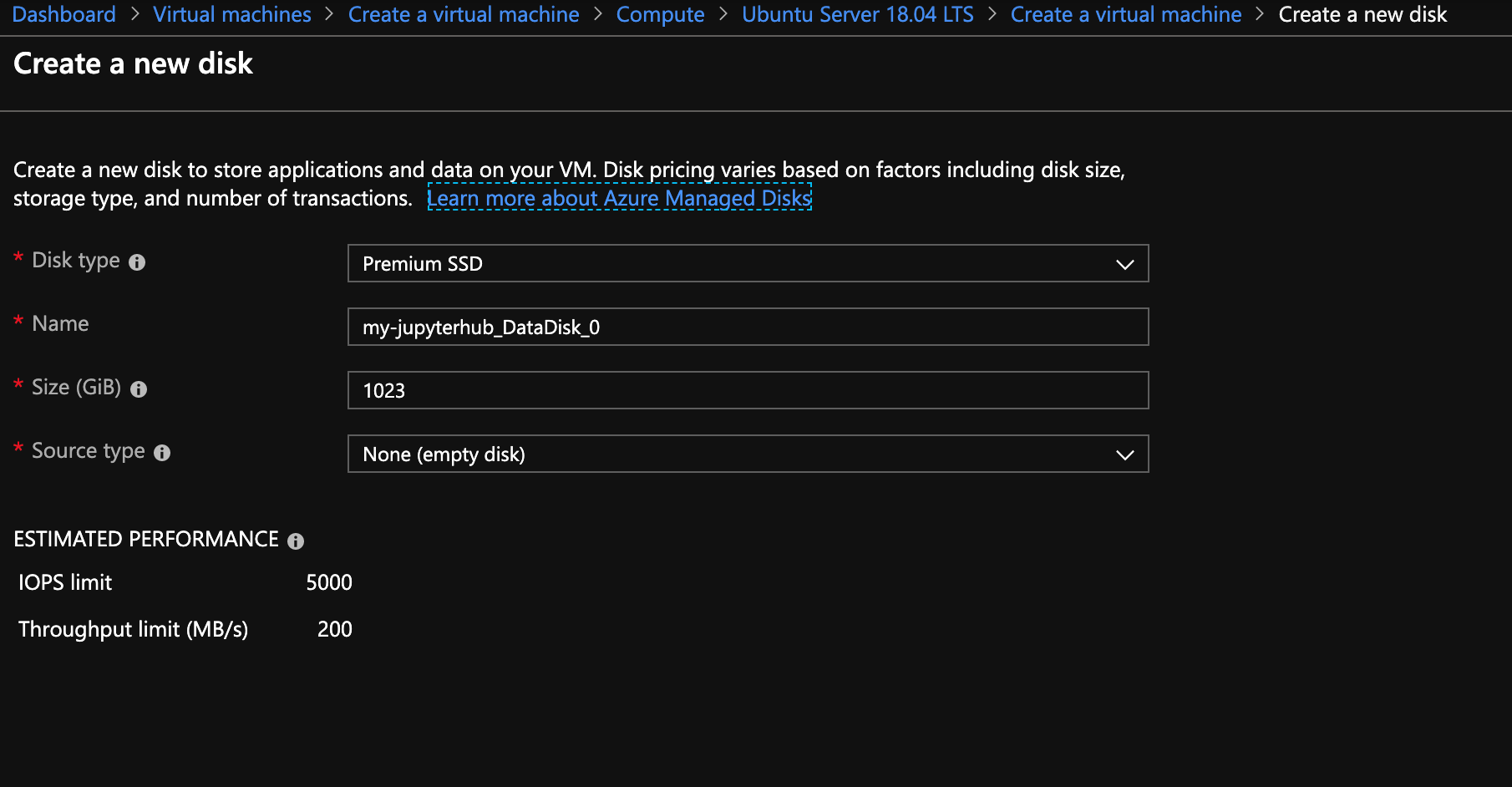Open the Compute breadcrumb item
The height and width of the screenshot is (787, 1512).
(660, 14)
